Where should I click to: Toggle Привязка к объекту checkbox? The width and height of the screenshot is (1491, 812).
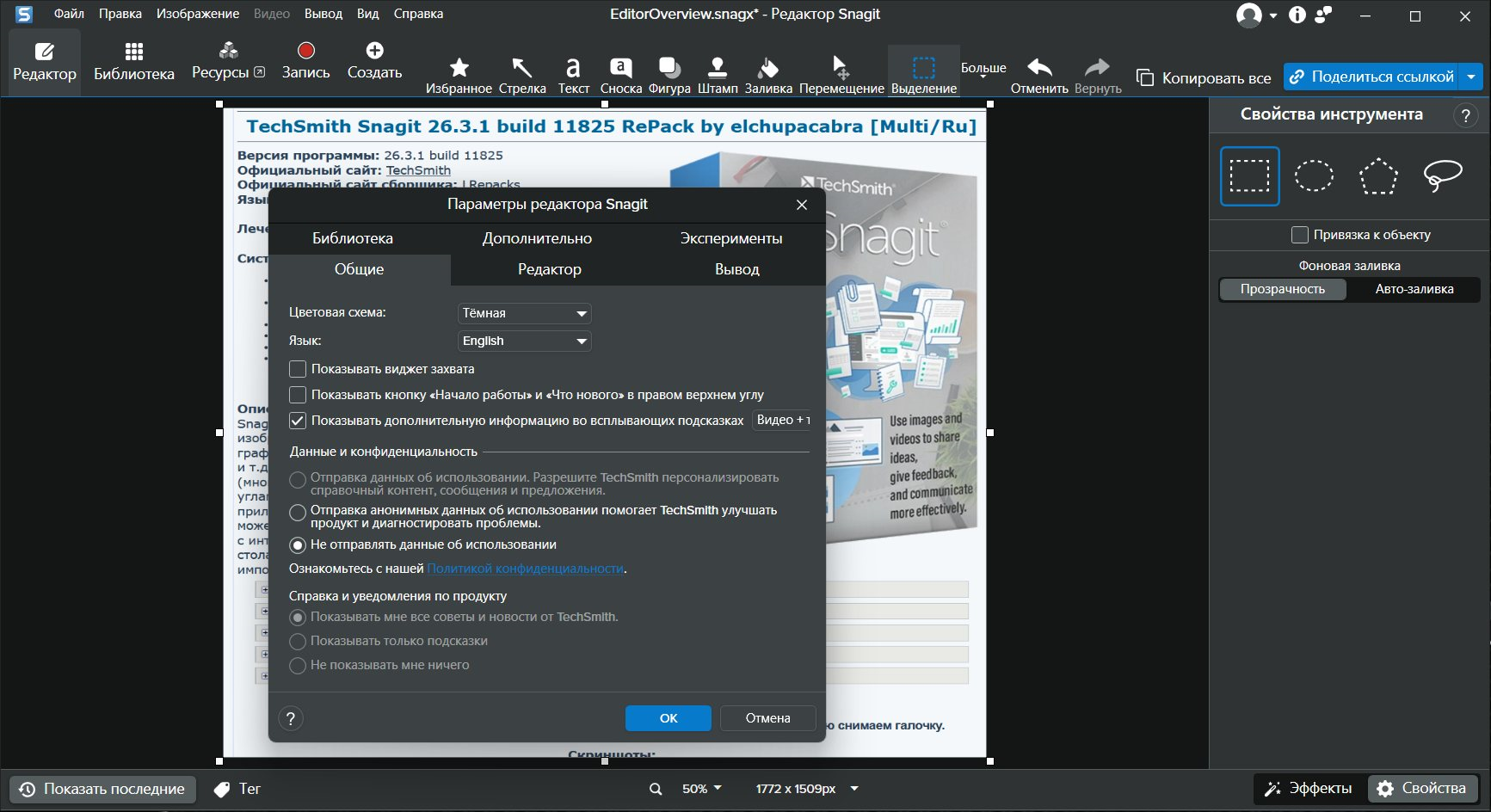coord(1300,235)
